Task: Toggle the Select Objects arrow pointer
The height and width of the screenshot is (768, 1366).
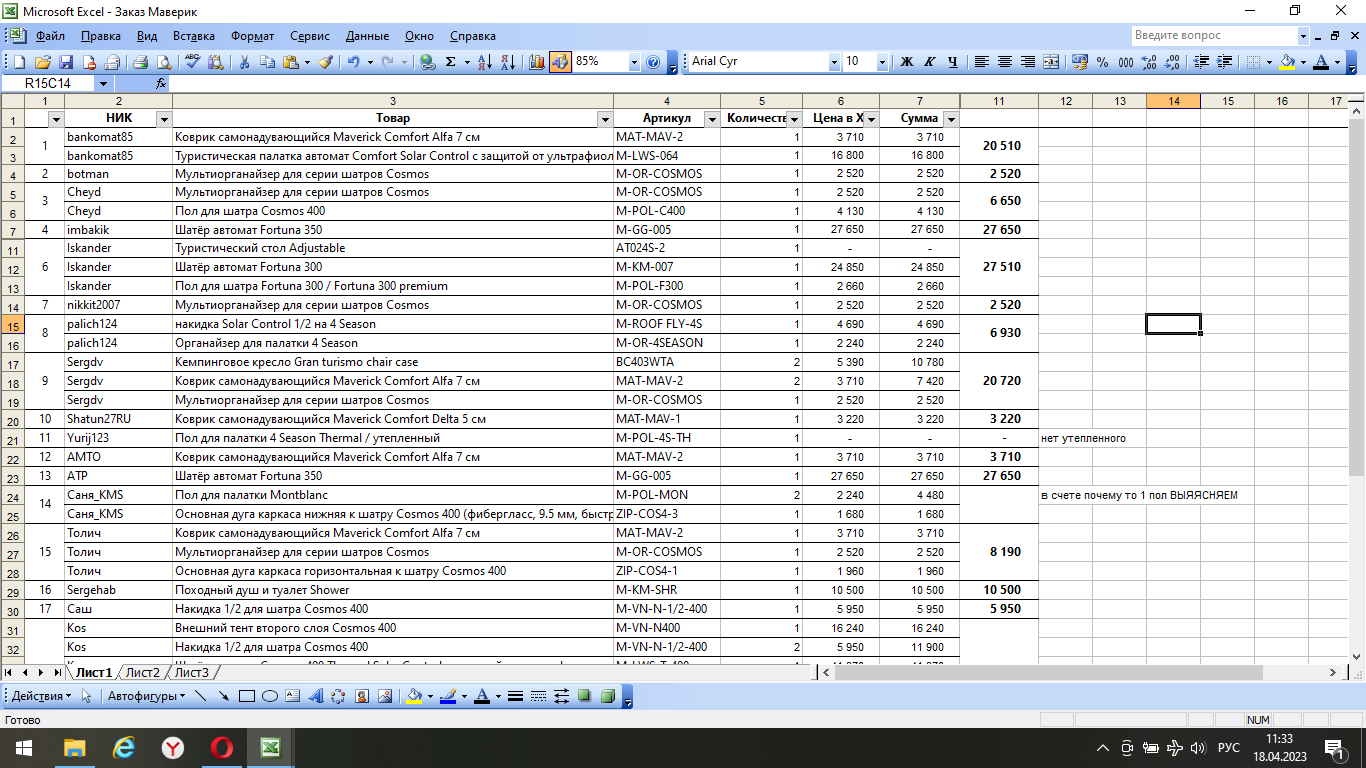Action: click(x=87, y=696)
